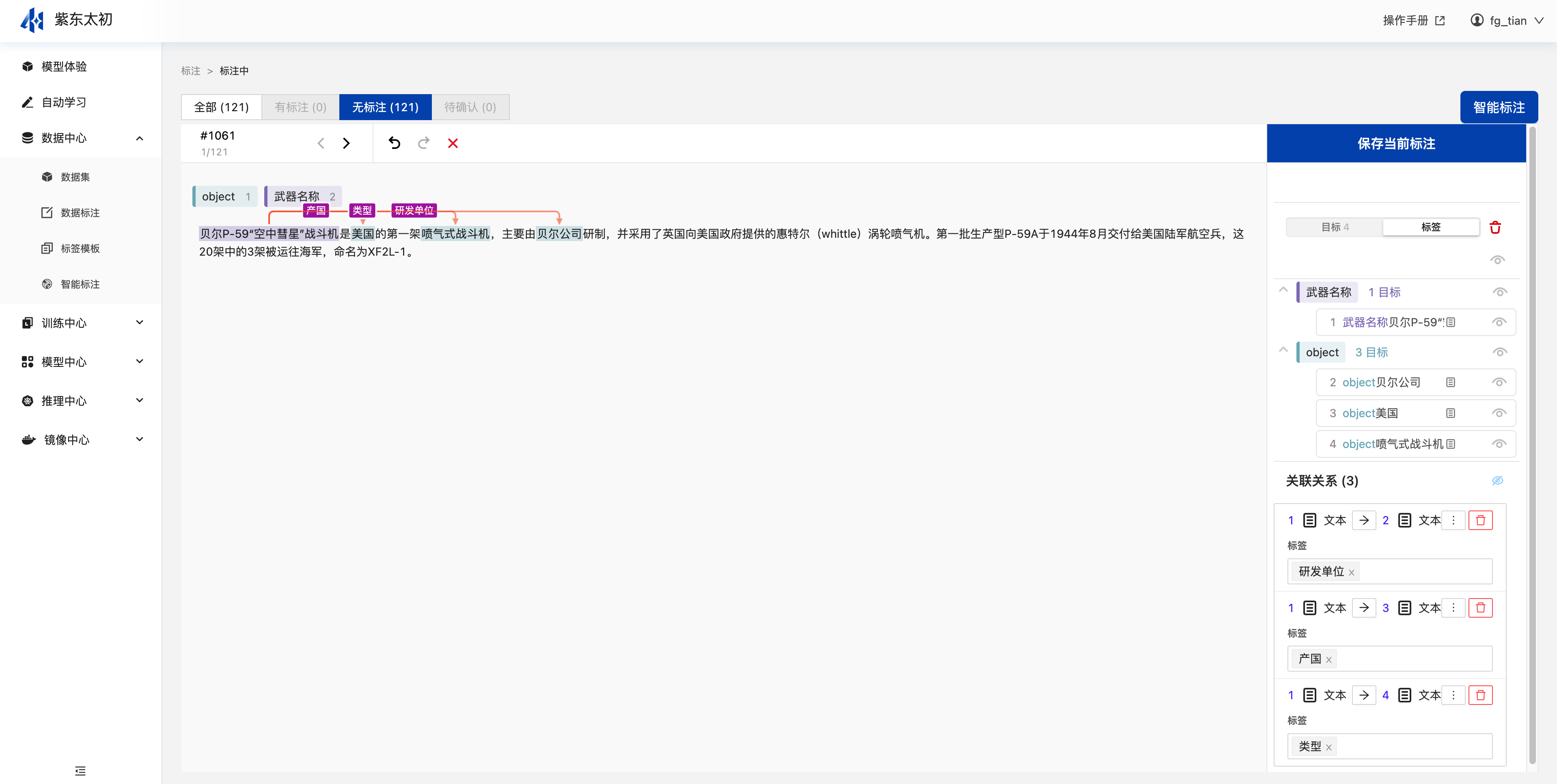
Task: Delete relation 1→4 with trash button
Action: tap(1480, 695)
